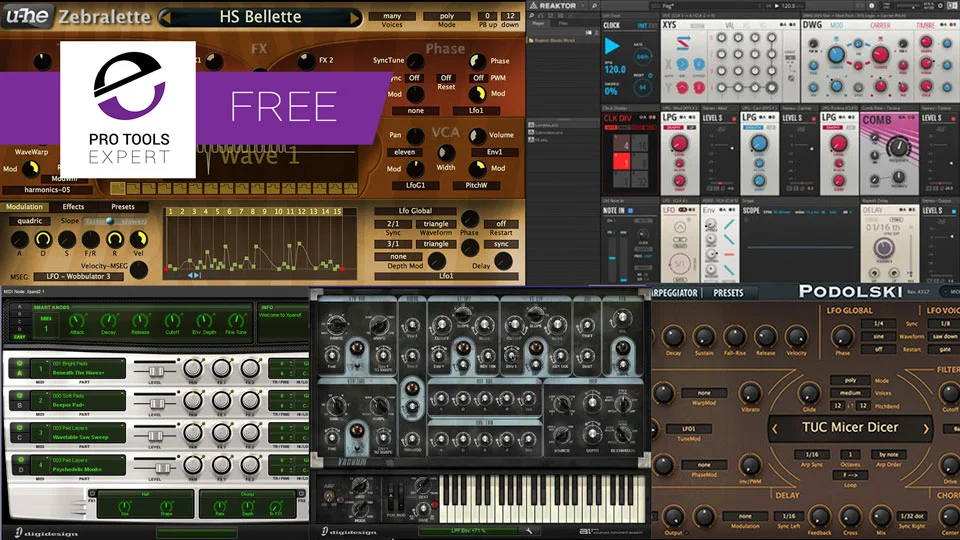960x540 pixels.
Task: Click the Xpand2 part B pan knob
Action: point(192,400)
